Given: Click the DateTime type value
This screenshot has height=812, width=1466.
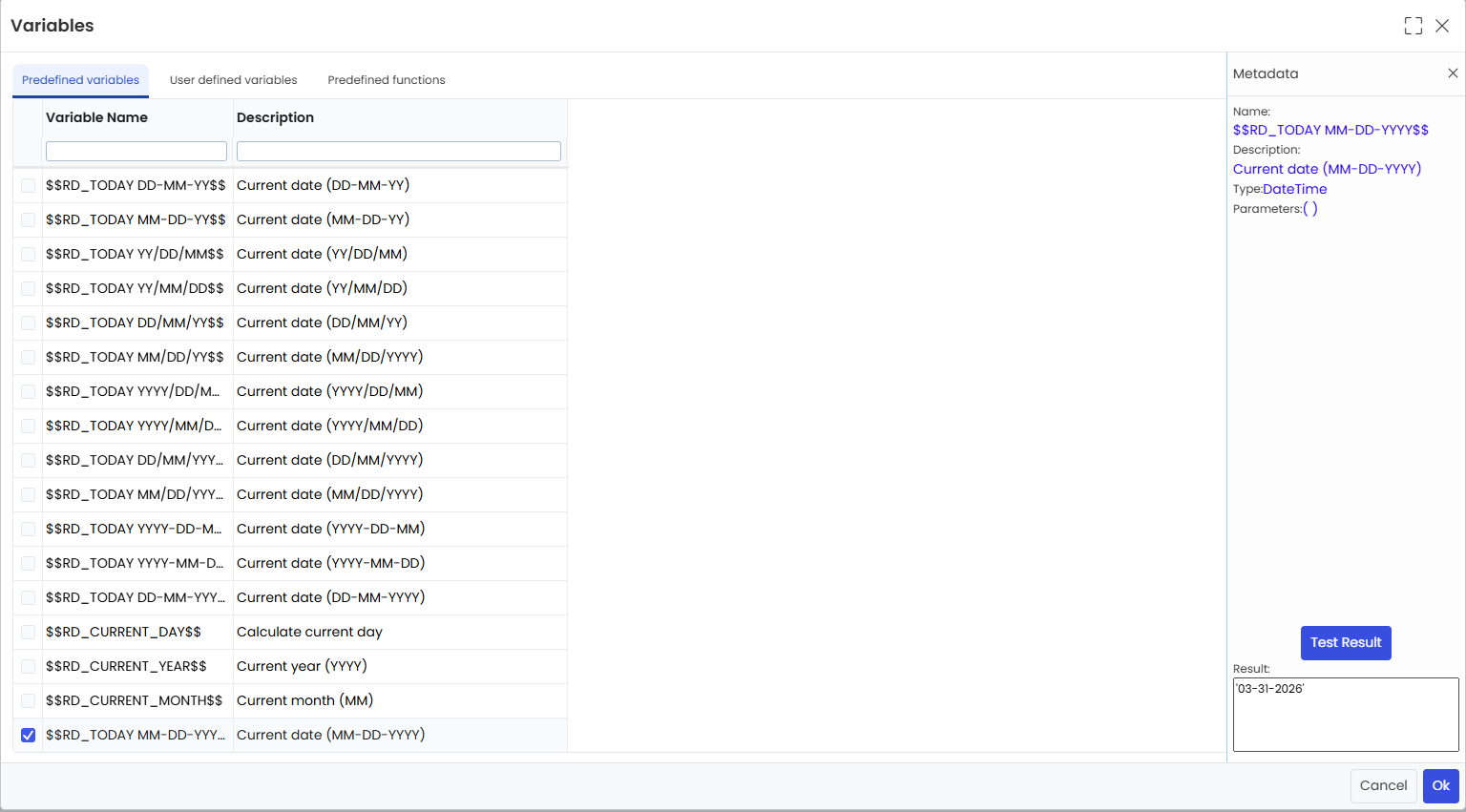Looking at the screenshot, I should (1294, 189).
